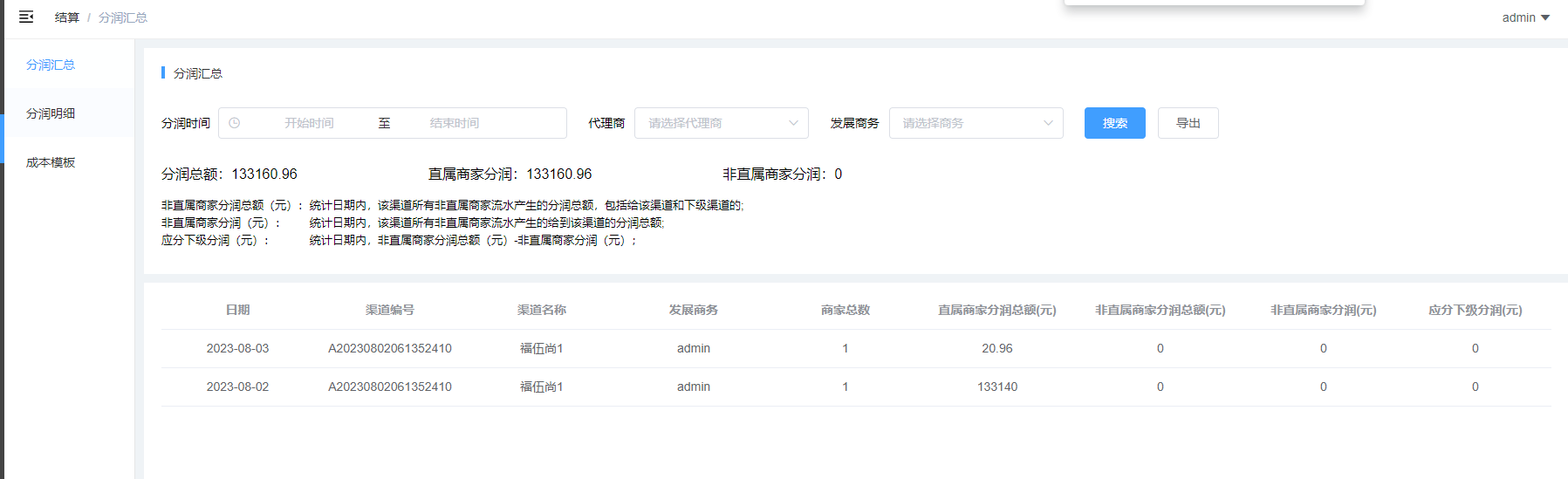The height and width of the screenshot is (479, 1568).
Task: Collapse the sidebar with the hamburger icon
Action: 26,17
